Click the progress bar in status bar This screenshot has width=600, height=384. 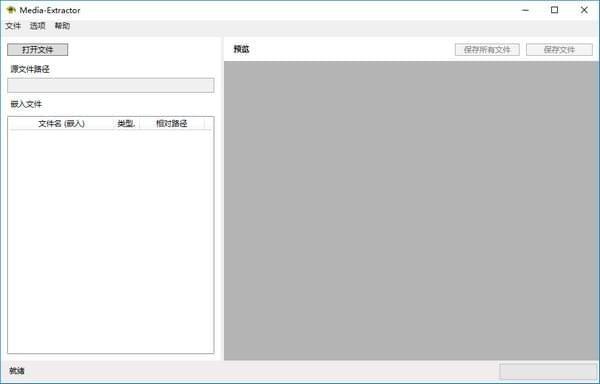pos(548,371)
